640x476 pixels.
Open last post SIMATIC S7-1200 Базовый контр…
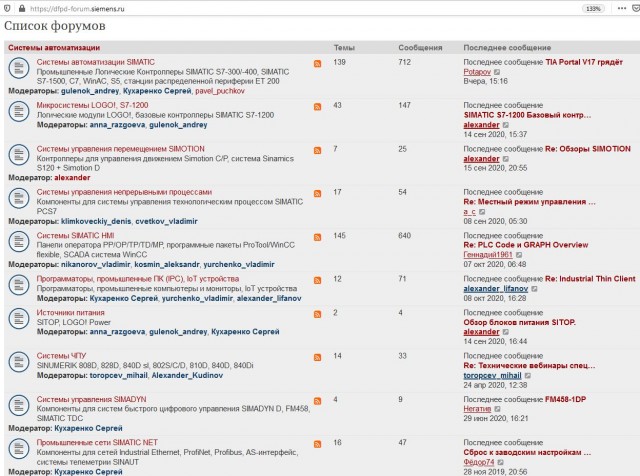pyautogui.click(x=527, y=115)
